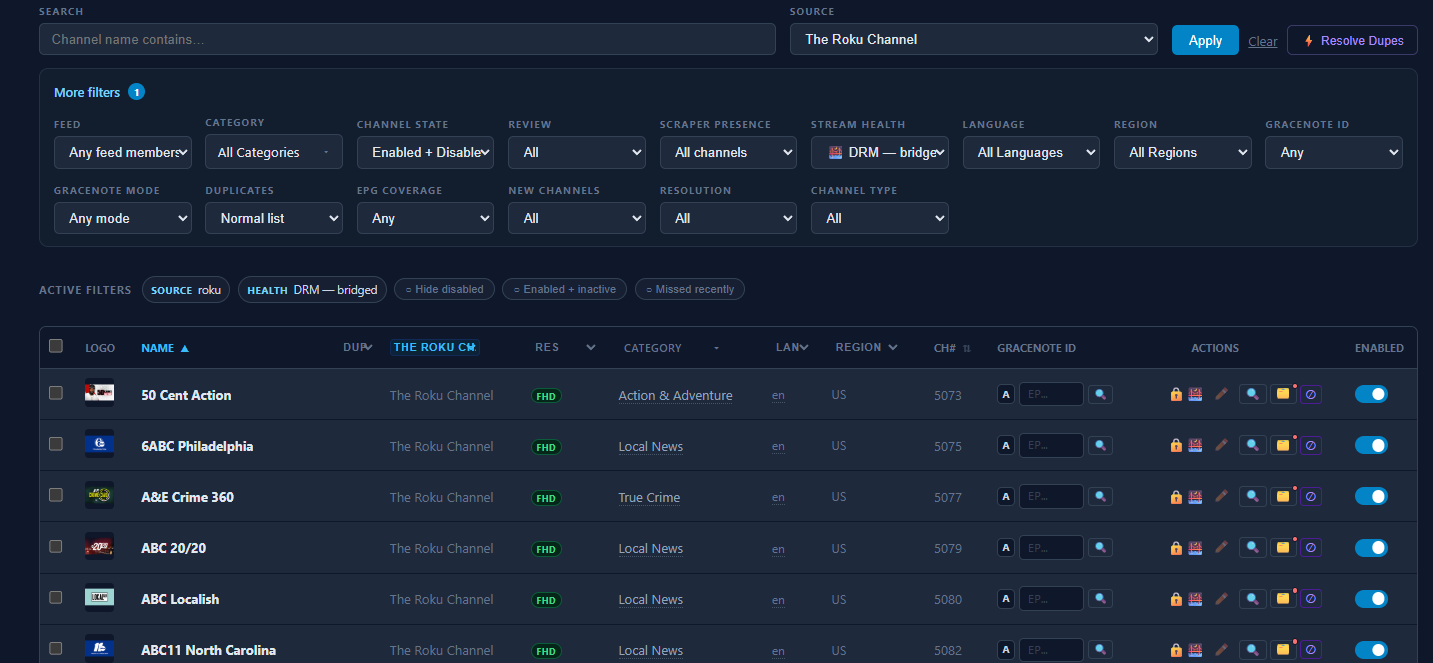Screen dimensions: 1433x663
Task: Search Gracenote ID for ABC Localish
Action: 1100,599
